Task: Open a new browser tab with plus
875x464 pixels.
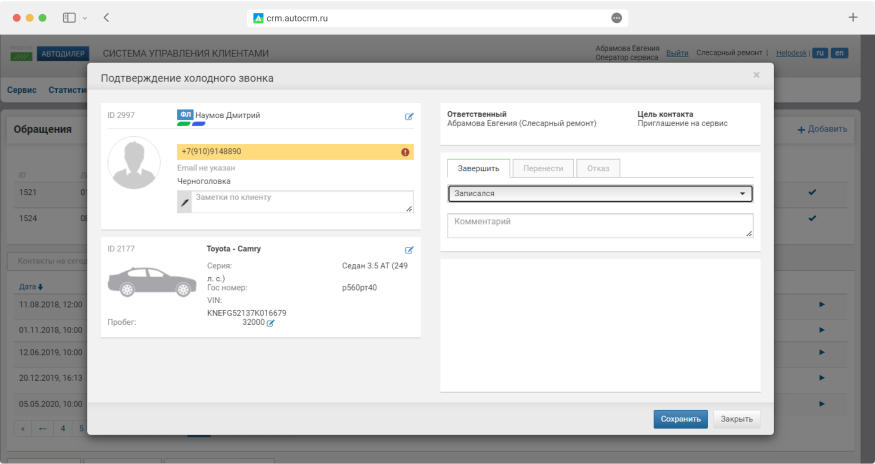Action: (x=852, y=17)
